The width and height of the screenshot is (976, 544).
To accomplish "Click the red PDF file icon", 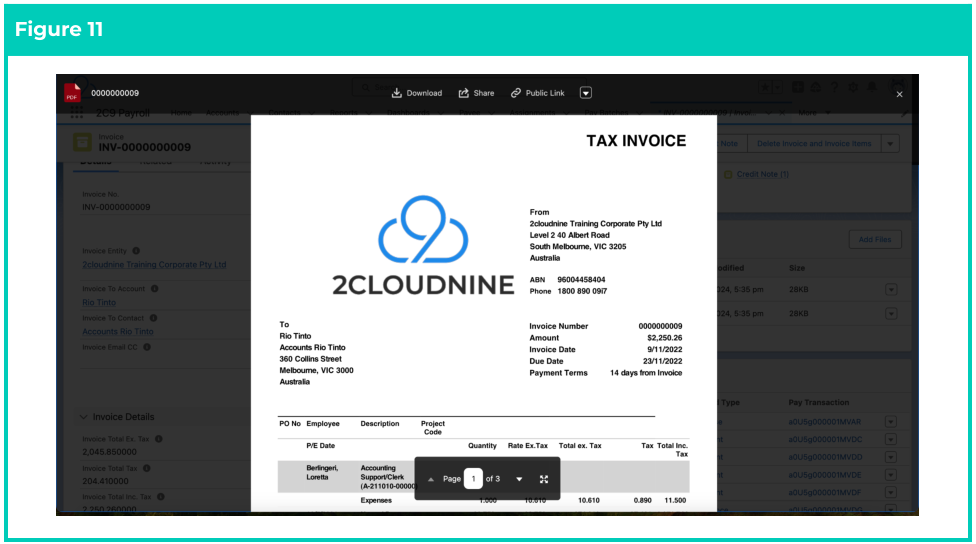I will [x=72, y=93].
